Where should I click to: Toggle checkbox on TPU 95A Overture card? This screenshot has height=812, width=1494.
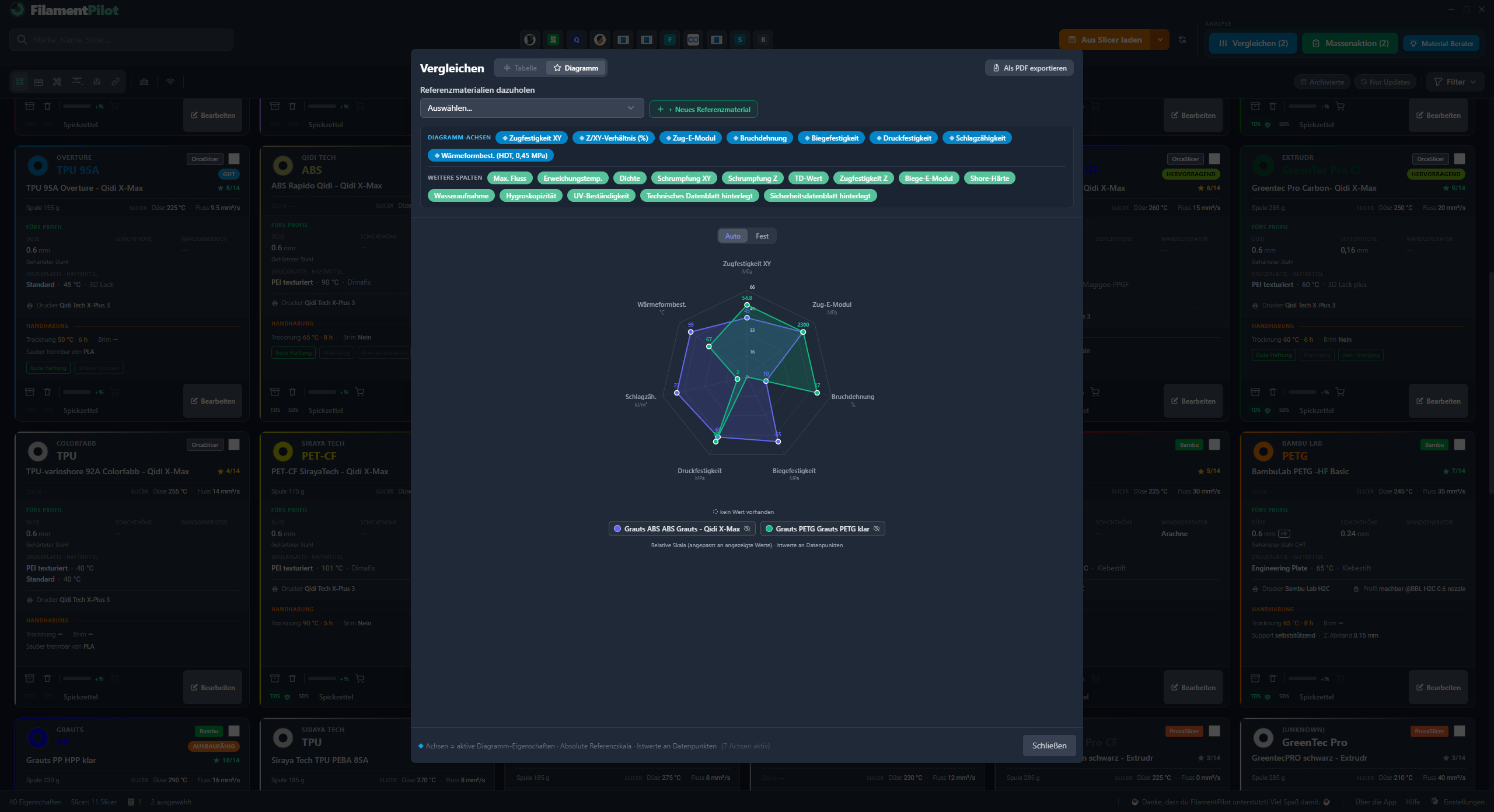click(x=234, y=159)
